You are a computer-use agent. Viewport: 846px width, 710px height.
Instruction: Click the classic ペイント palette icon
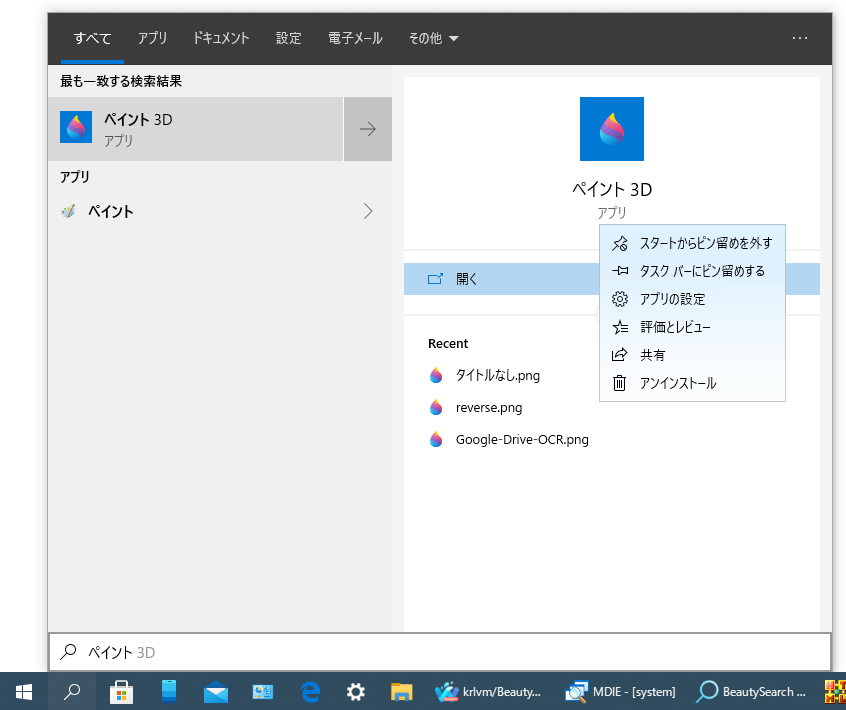[68, 211]
